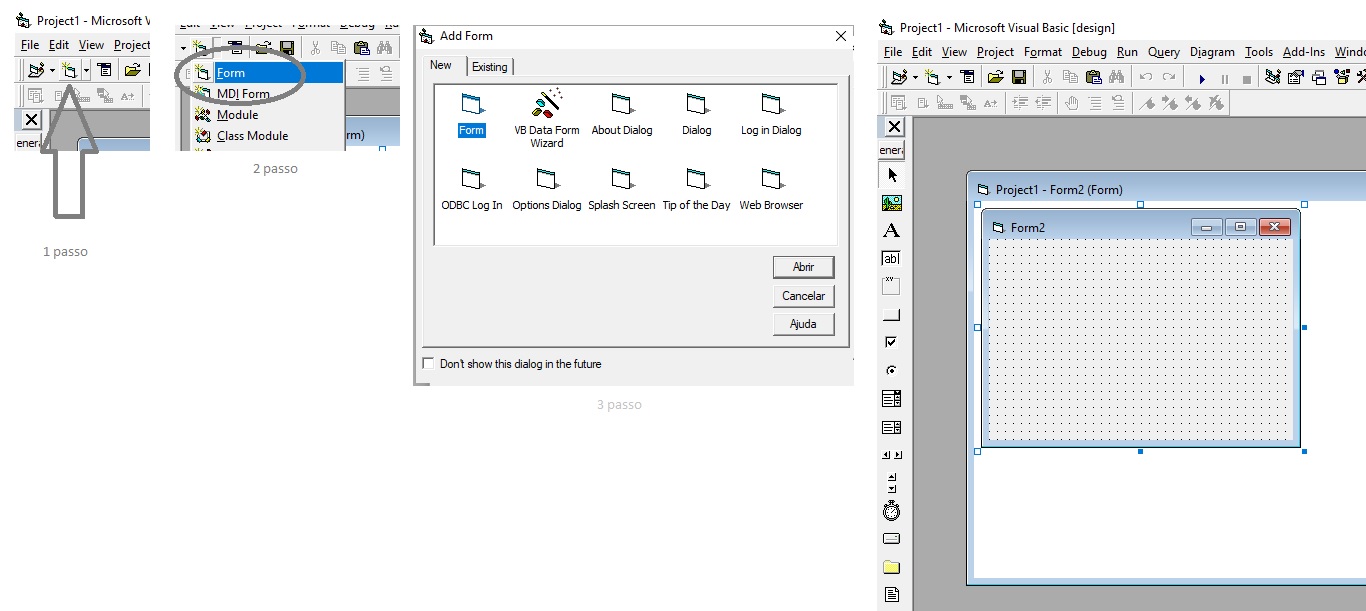Choose MDI Form from the Add dropdown menu
This screenshot has width=1366, height=611.
point(268,94)
